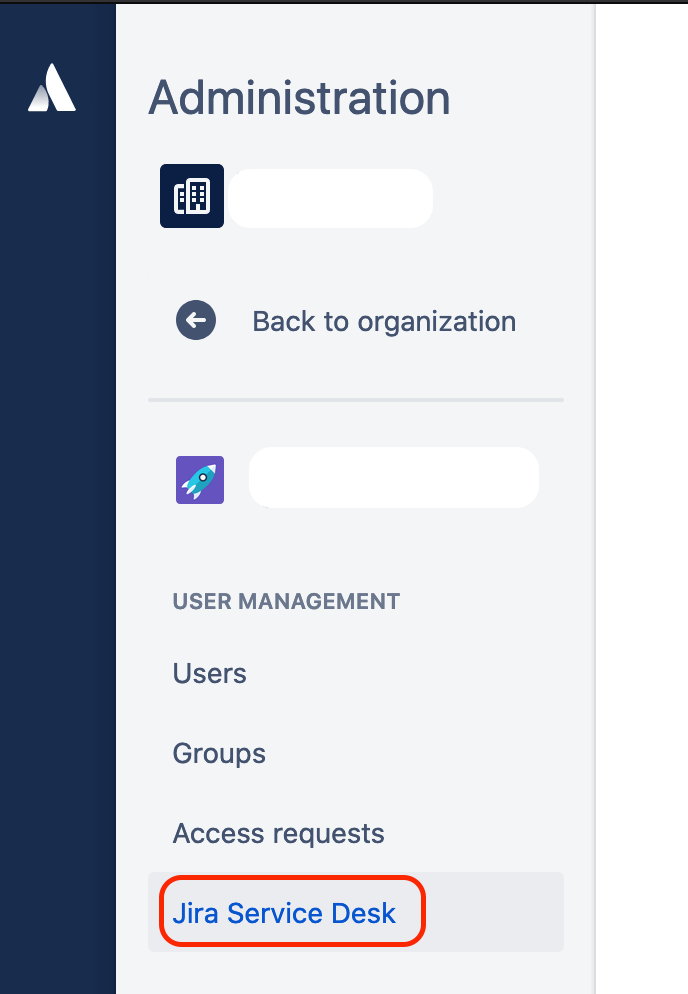The width and height of the screenshot is (688, 994).
Task: Open the Users page
Action: click(209, 673)
